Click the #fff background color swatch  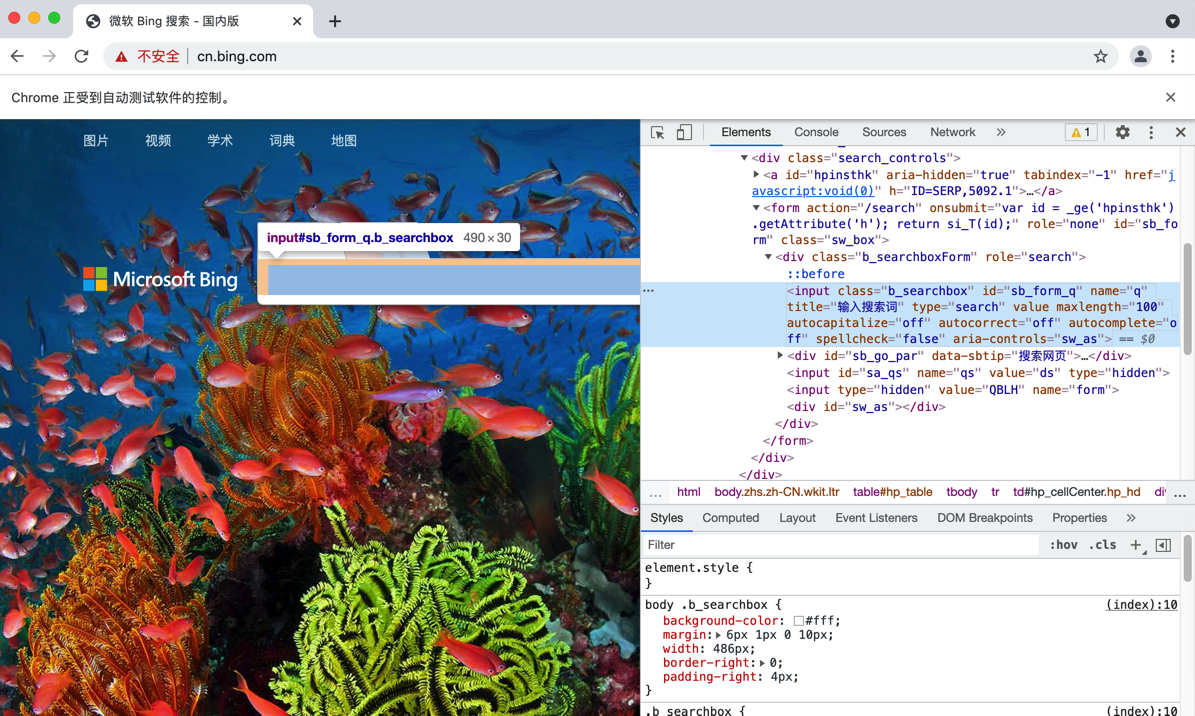pos(798,621)
